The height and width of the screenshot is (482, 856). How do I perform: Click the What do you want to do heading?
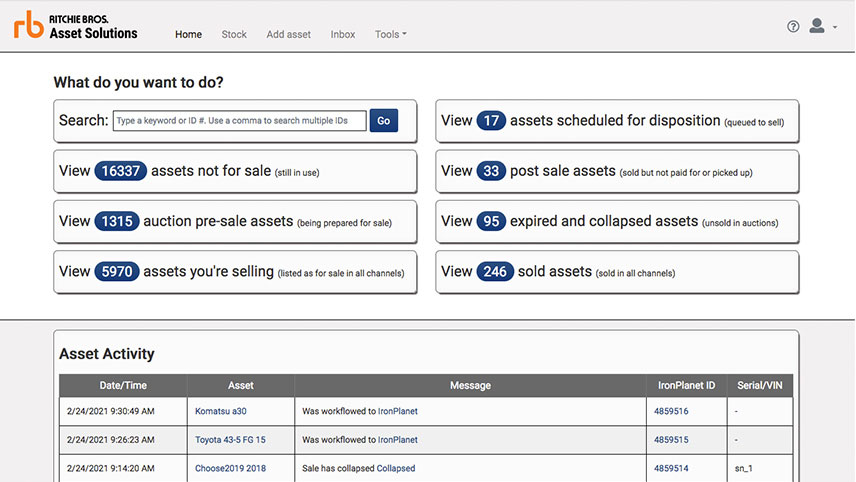coord(138,82)
